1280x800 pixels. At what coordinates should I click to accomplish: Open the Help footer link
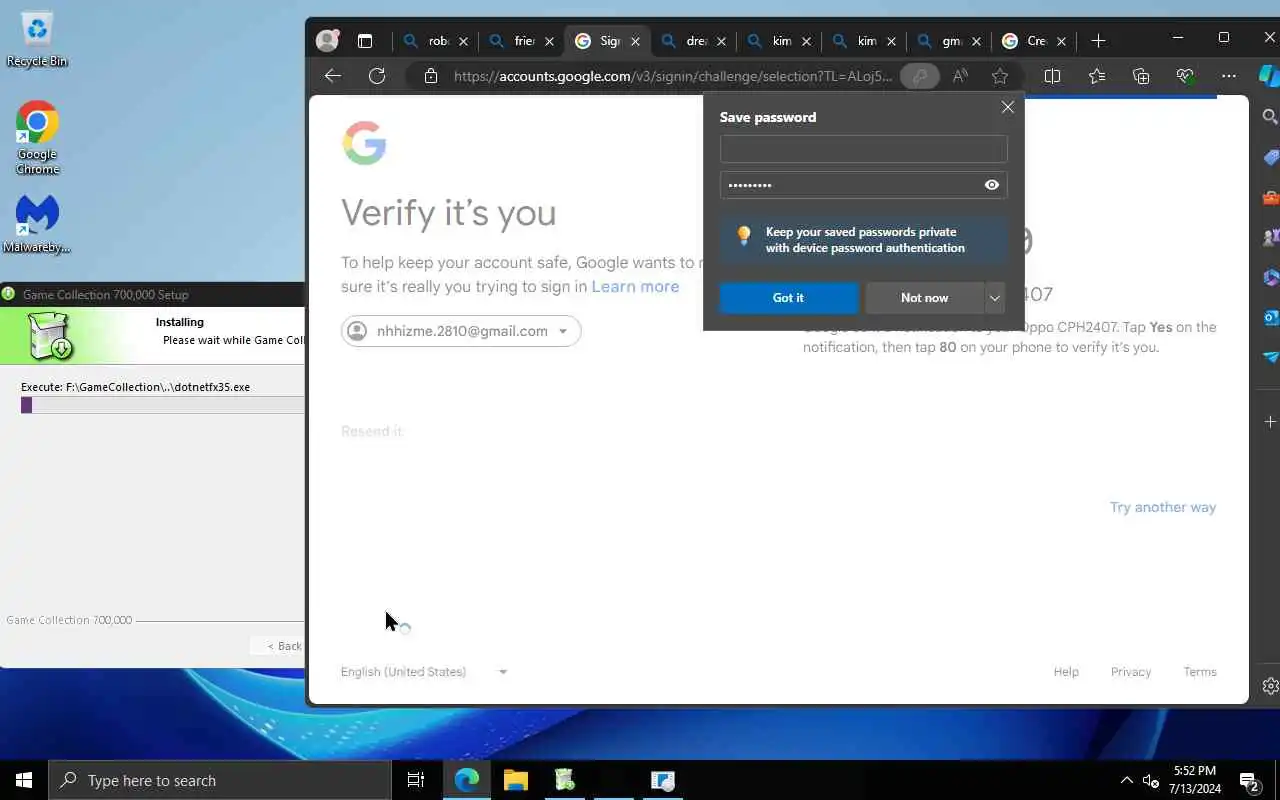1066,672
